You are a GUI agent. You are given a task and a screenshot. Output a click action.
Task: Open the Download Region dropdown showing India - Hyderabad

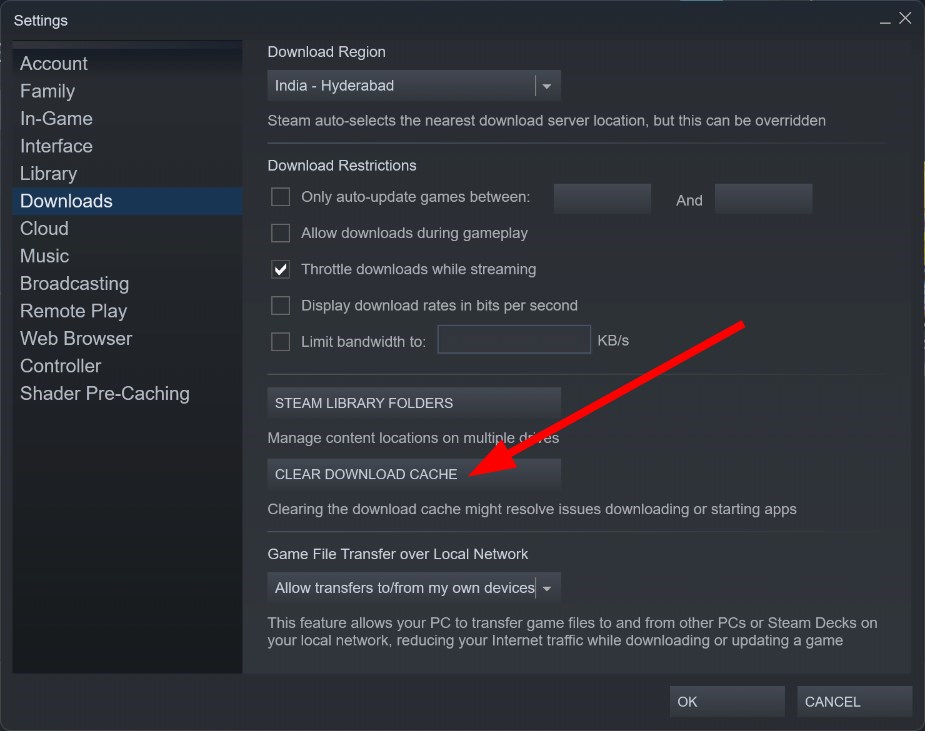414,86
